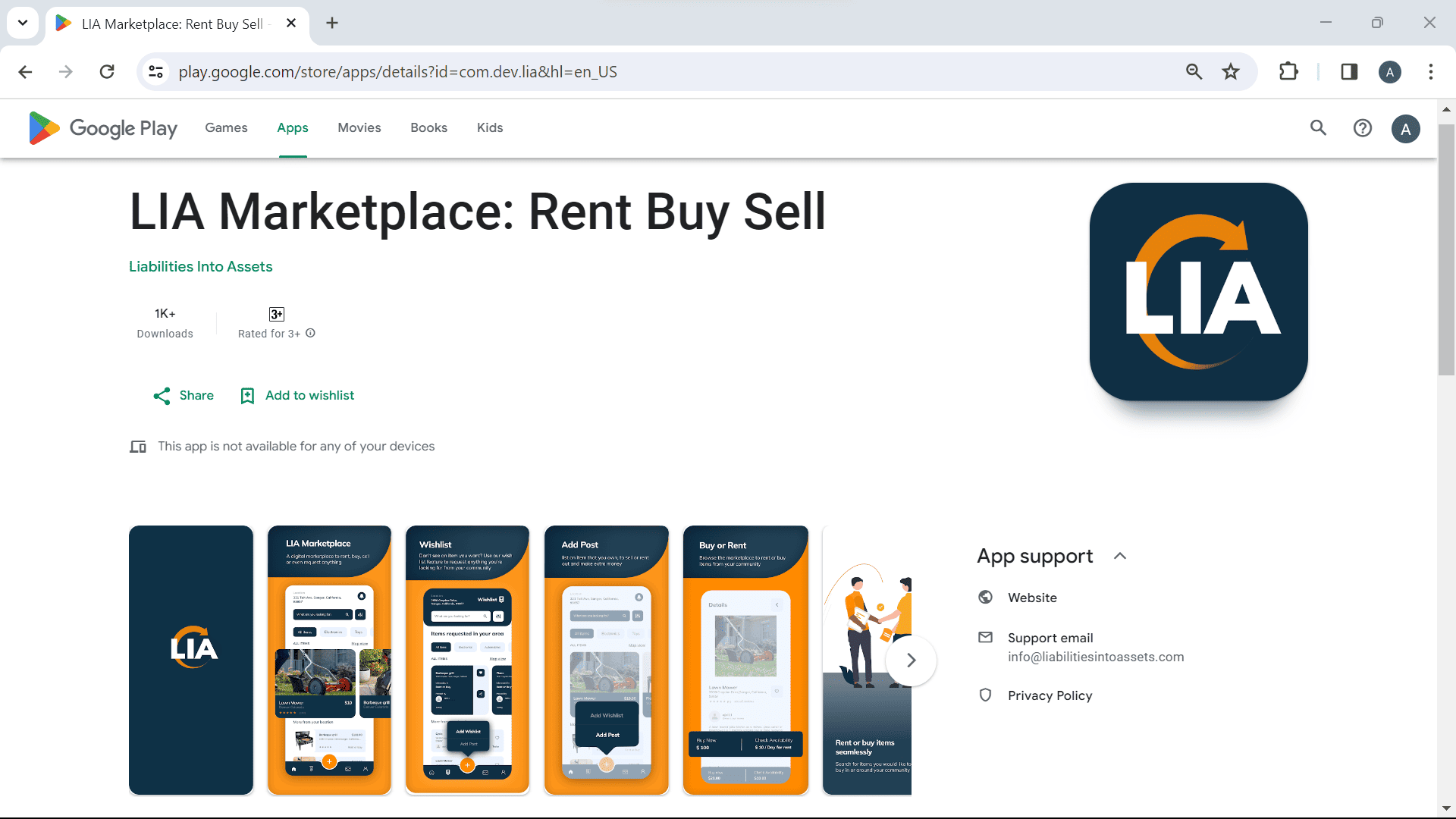
Task: Open the Movies section
Action: pyautogui.click(x=359, y=127)
